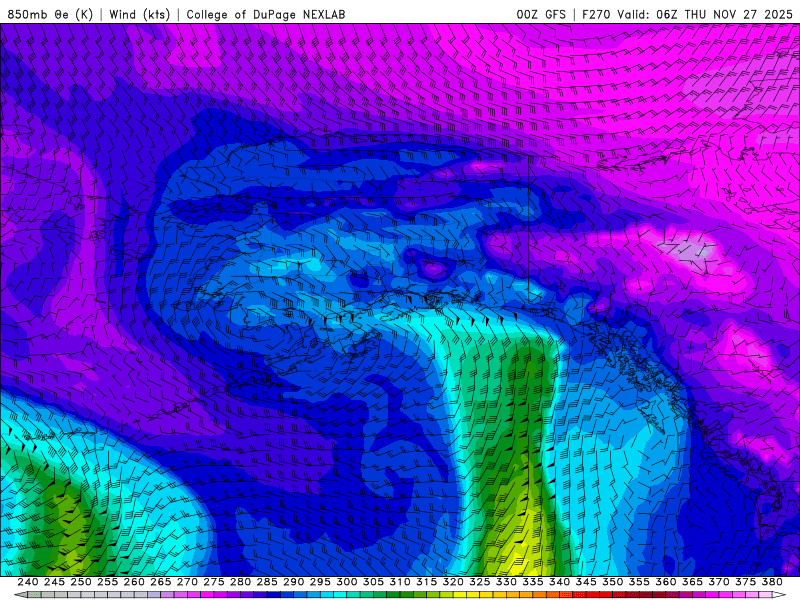This screenshot has width=800, height=600.
Task: Select the 350 legend value
Action: (612, 582)
